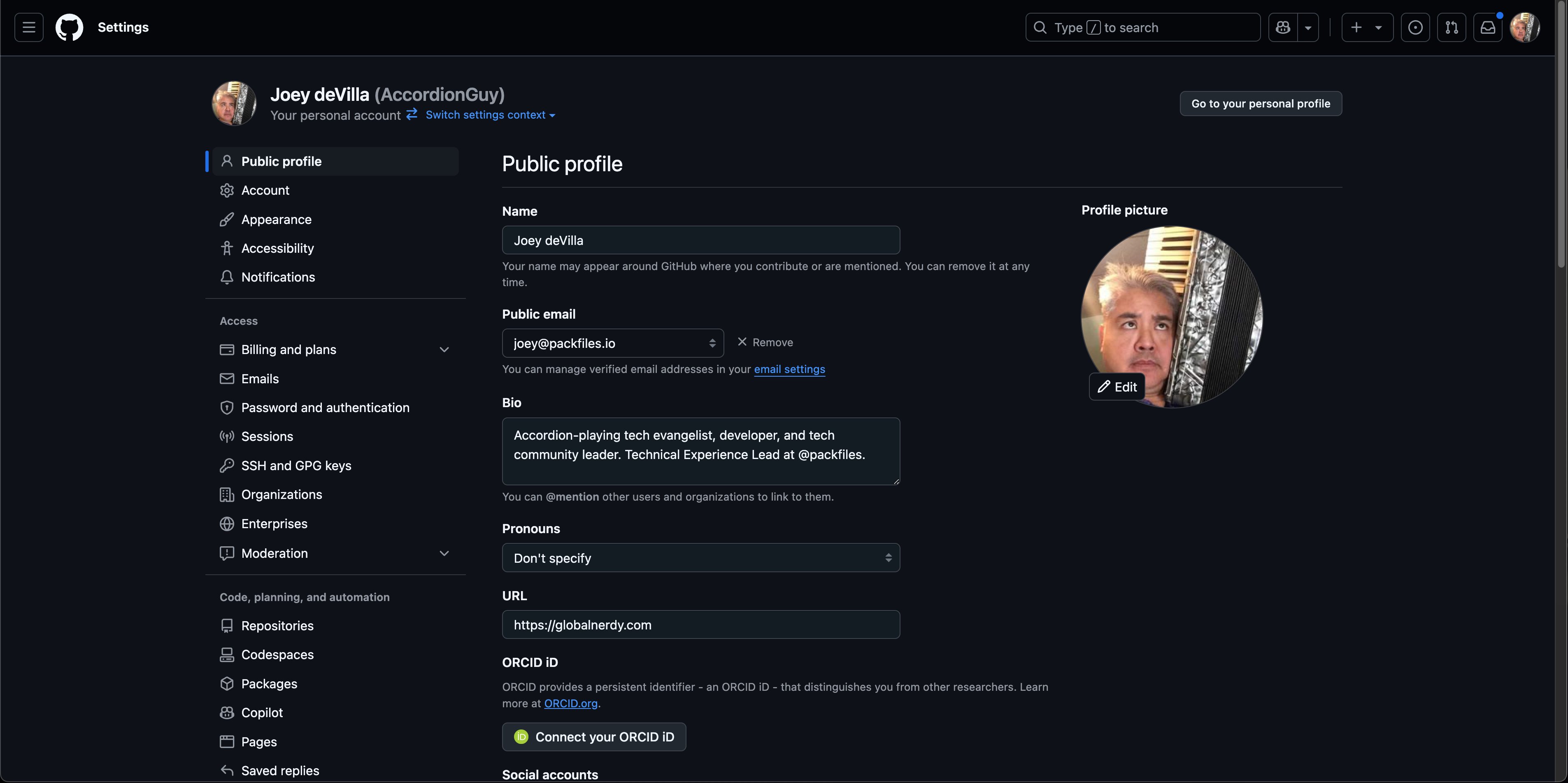Focus the Type / to search box
The height and width of the screenshot is (783, 1568).
[1142, 28]
